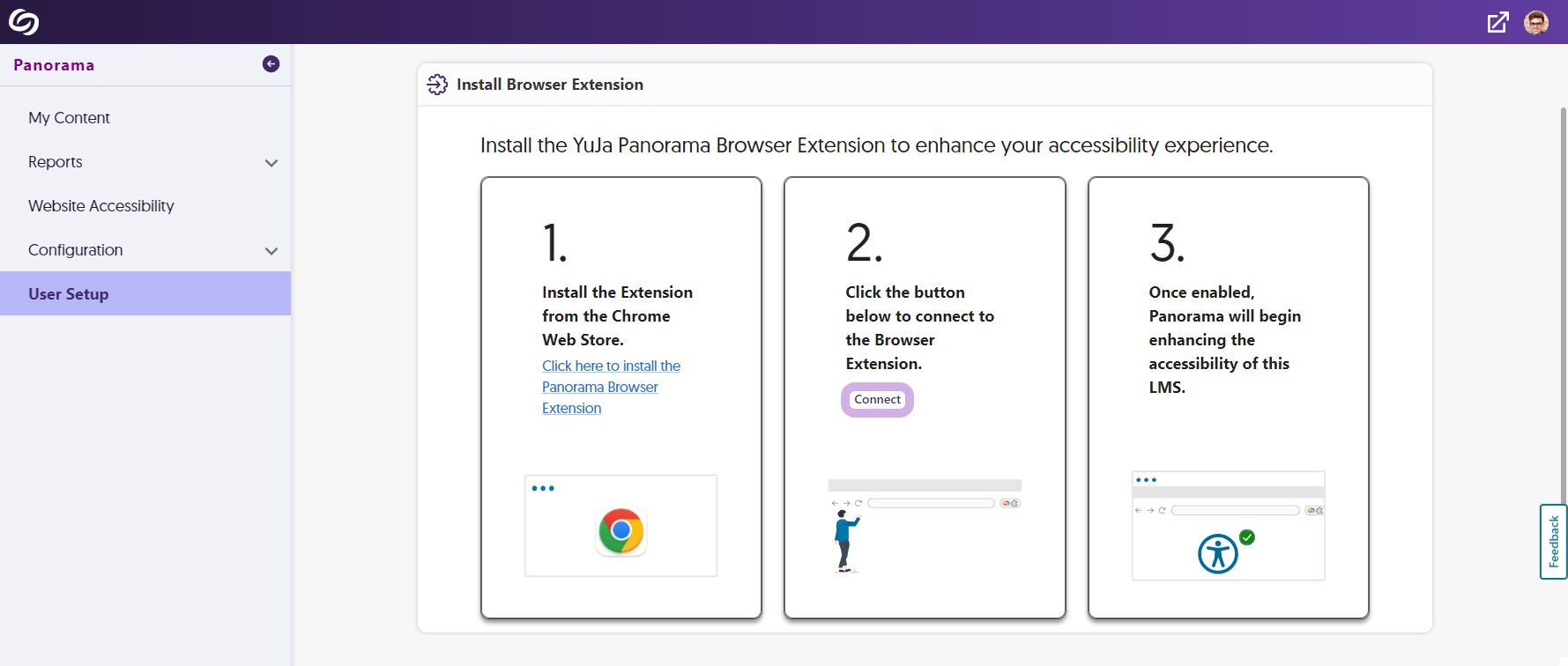Click the Install Browser Extension heading text
The height and width of the screenshot is (666, 1568).
(550, 85)
